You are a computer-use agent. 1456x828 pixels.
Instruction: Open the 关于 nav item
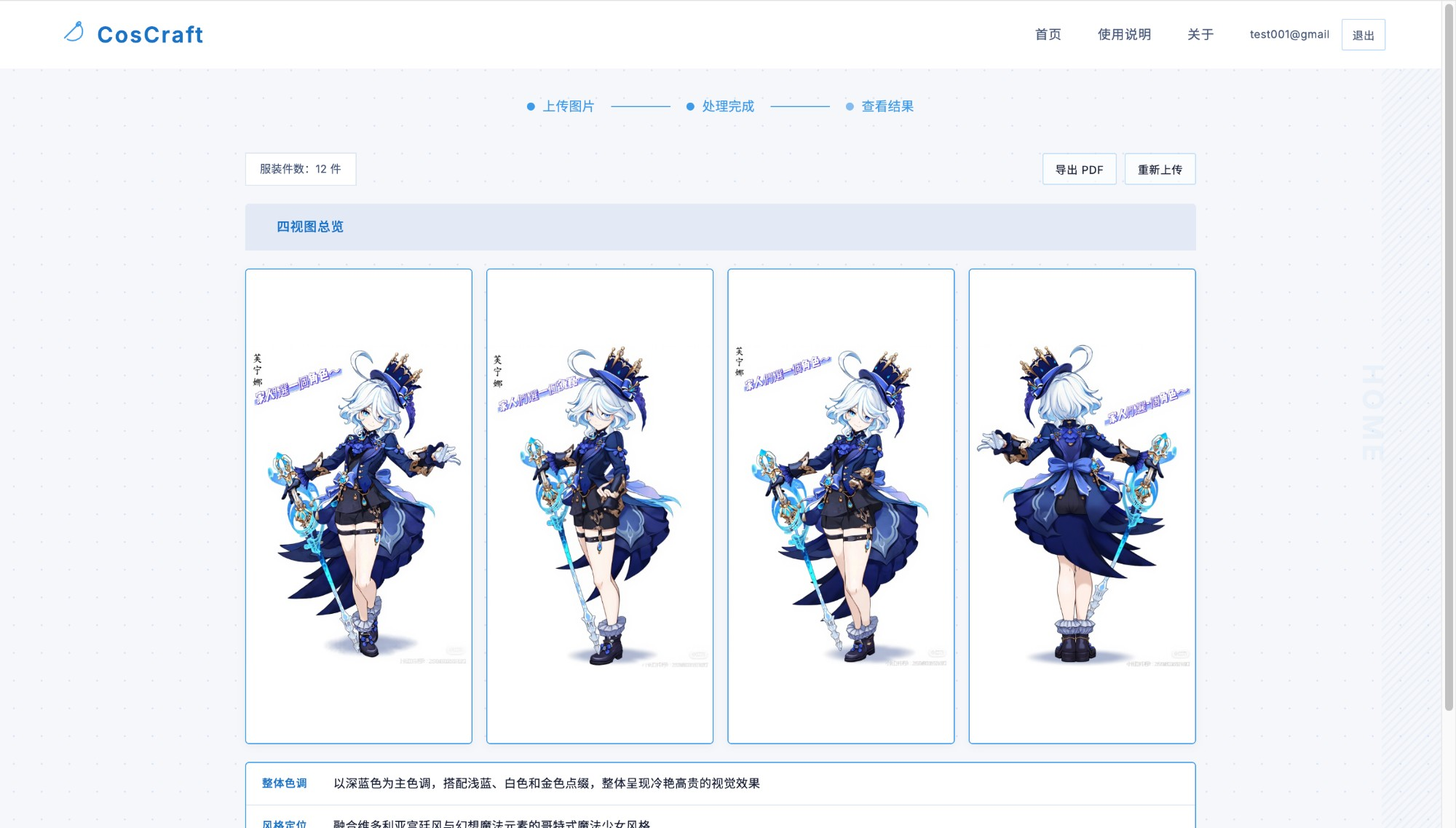pos(1200,34)
